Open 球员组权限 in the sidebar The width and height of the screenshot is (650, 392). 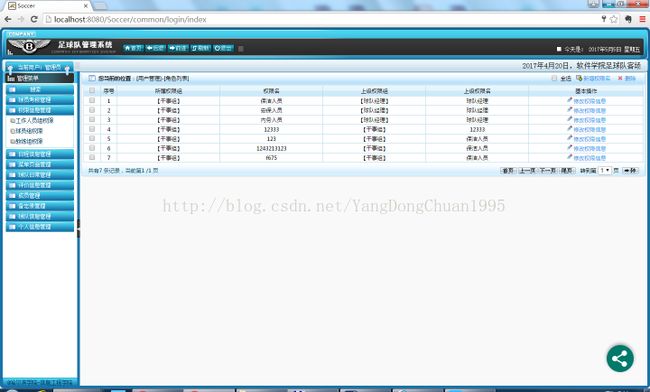pos(29,131)
